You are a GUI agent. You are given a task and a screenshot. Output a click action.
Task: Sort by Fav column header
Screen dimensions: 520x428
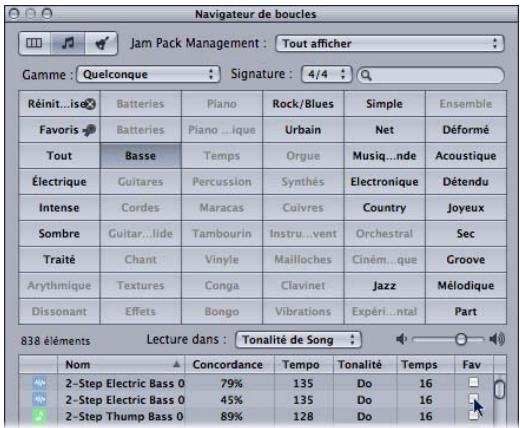pyautogui.click(x=474, y=364)
